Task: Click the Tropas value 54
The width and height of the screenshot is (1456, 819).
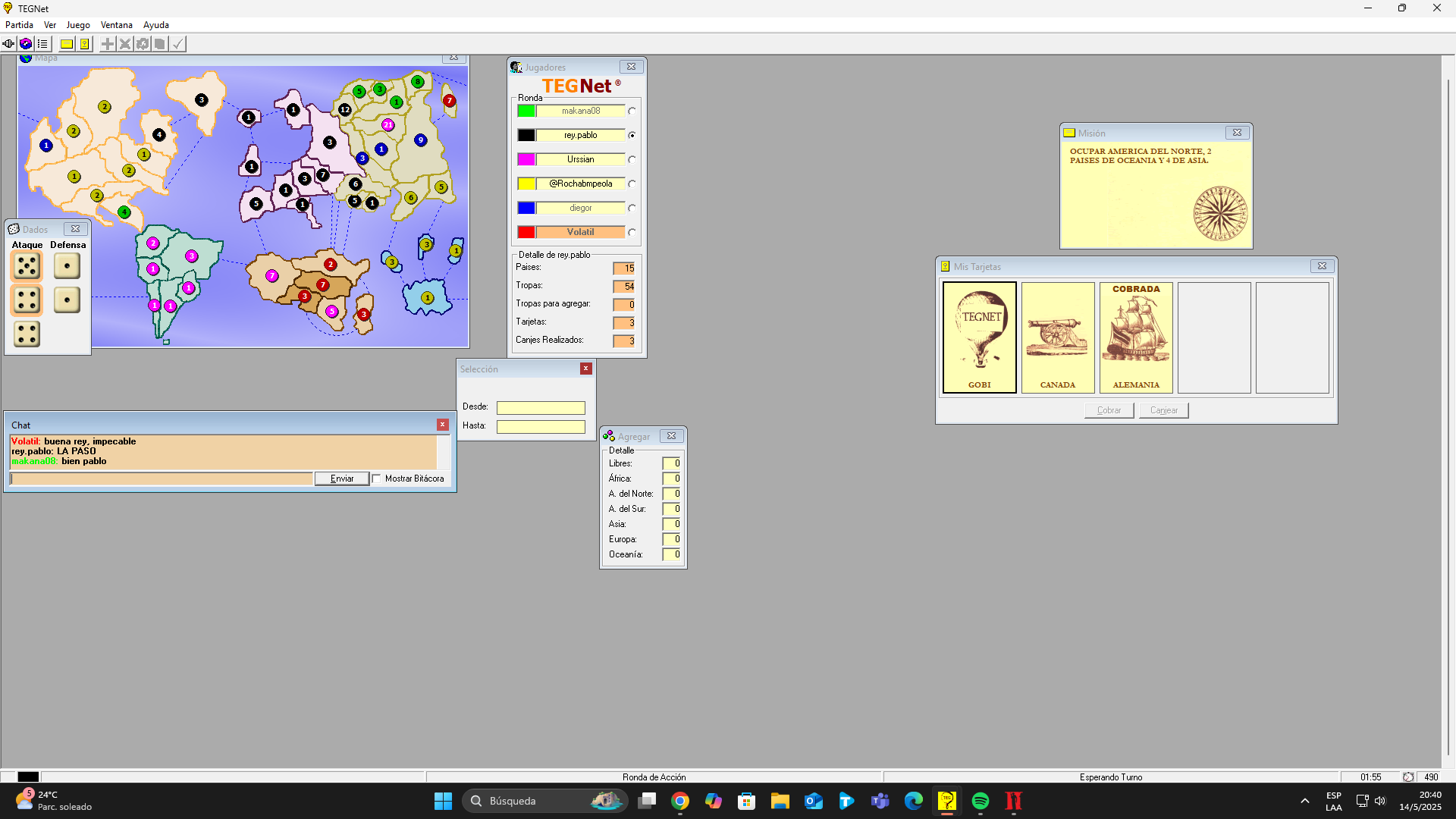Action: 624,287
